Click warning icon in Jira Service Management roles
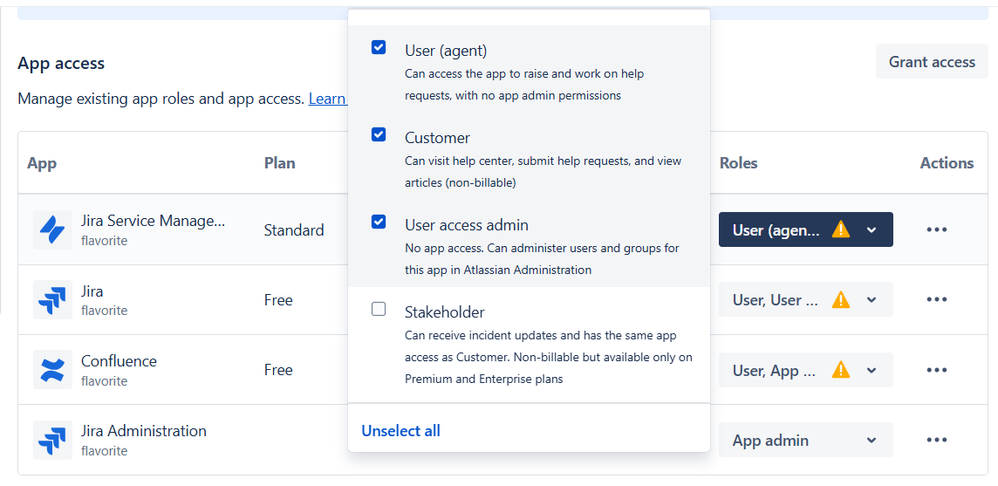 click(x=841, y=229)
